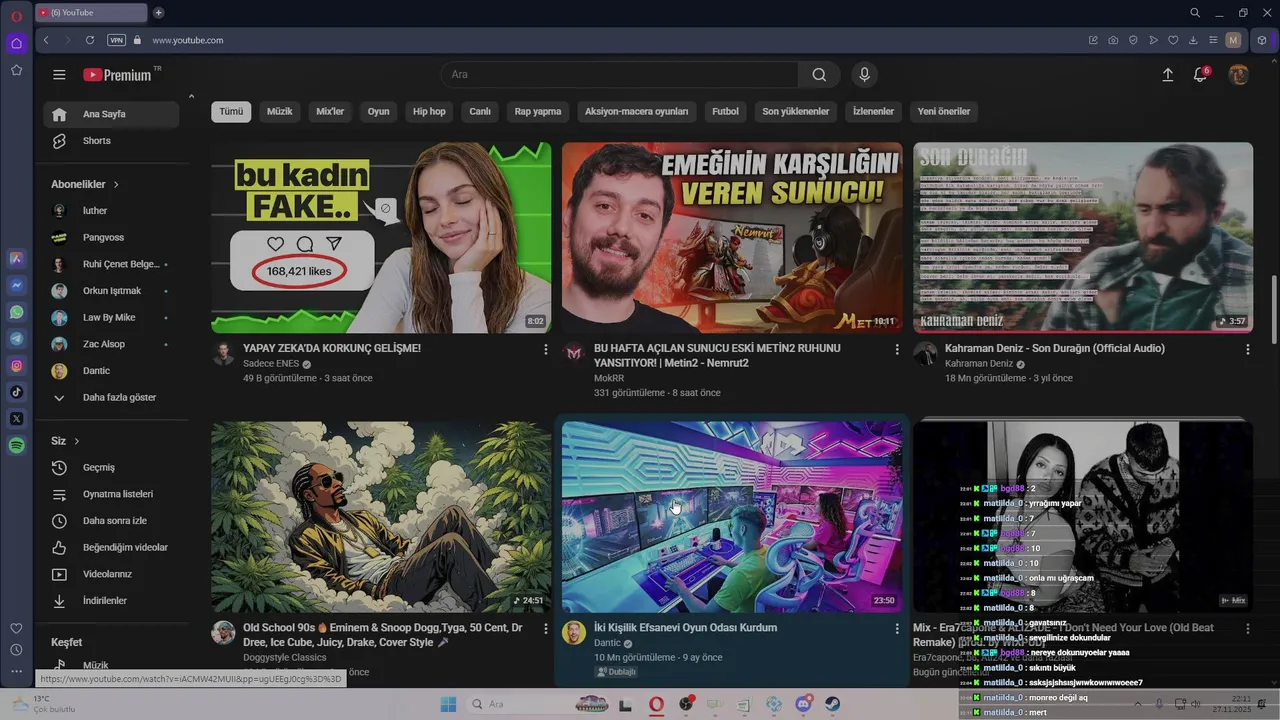Expand Siz section chevron
Screen dimensions: 1280x720
tap(76, 441)
